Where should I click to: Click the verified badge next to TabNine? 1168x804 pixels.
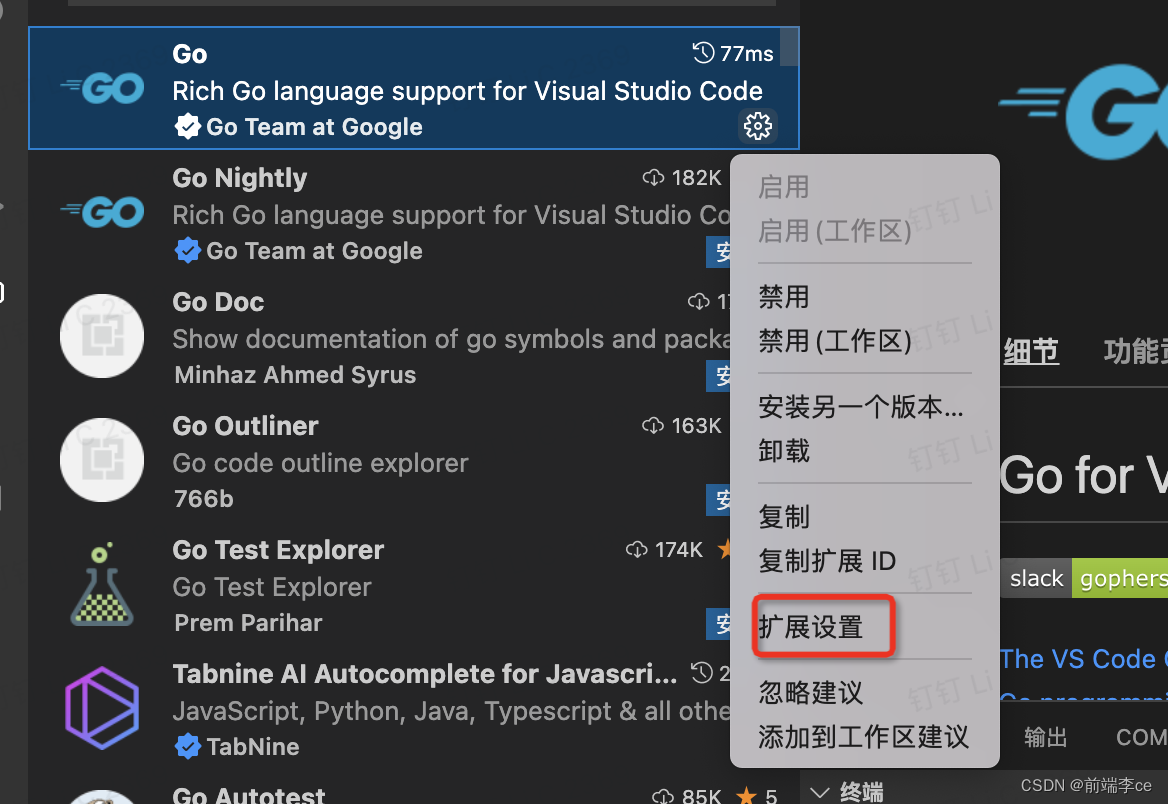[x=187, y=746]
